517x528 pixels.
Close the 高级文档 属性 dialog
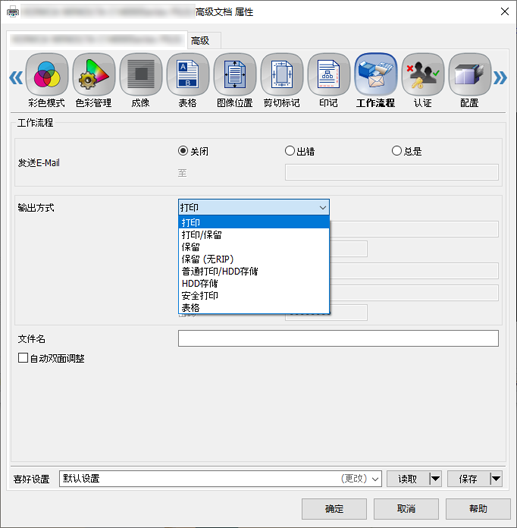[505, 11]
